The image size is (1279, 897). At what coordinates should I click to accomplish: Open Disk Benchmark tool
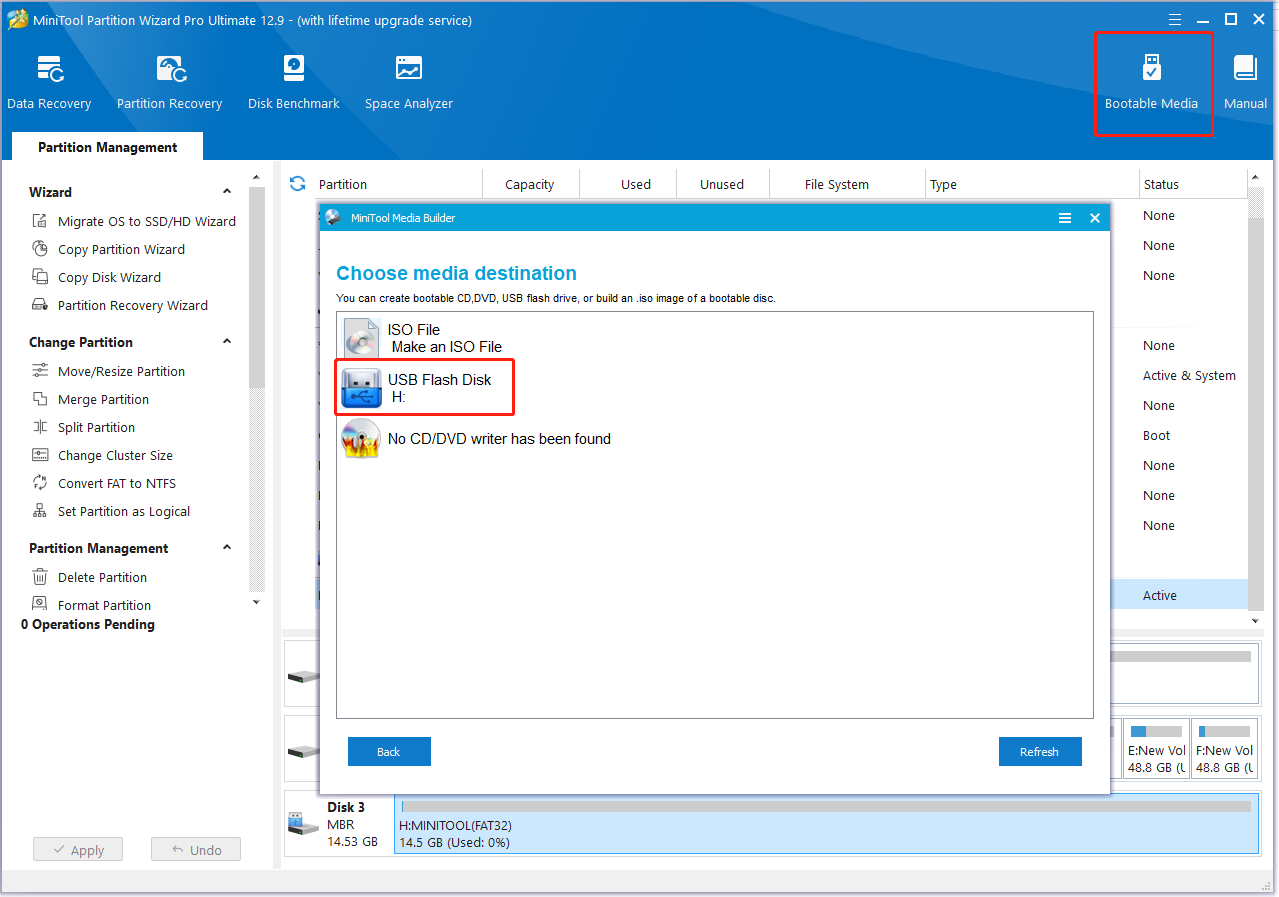click(x=293, y=83)
